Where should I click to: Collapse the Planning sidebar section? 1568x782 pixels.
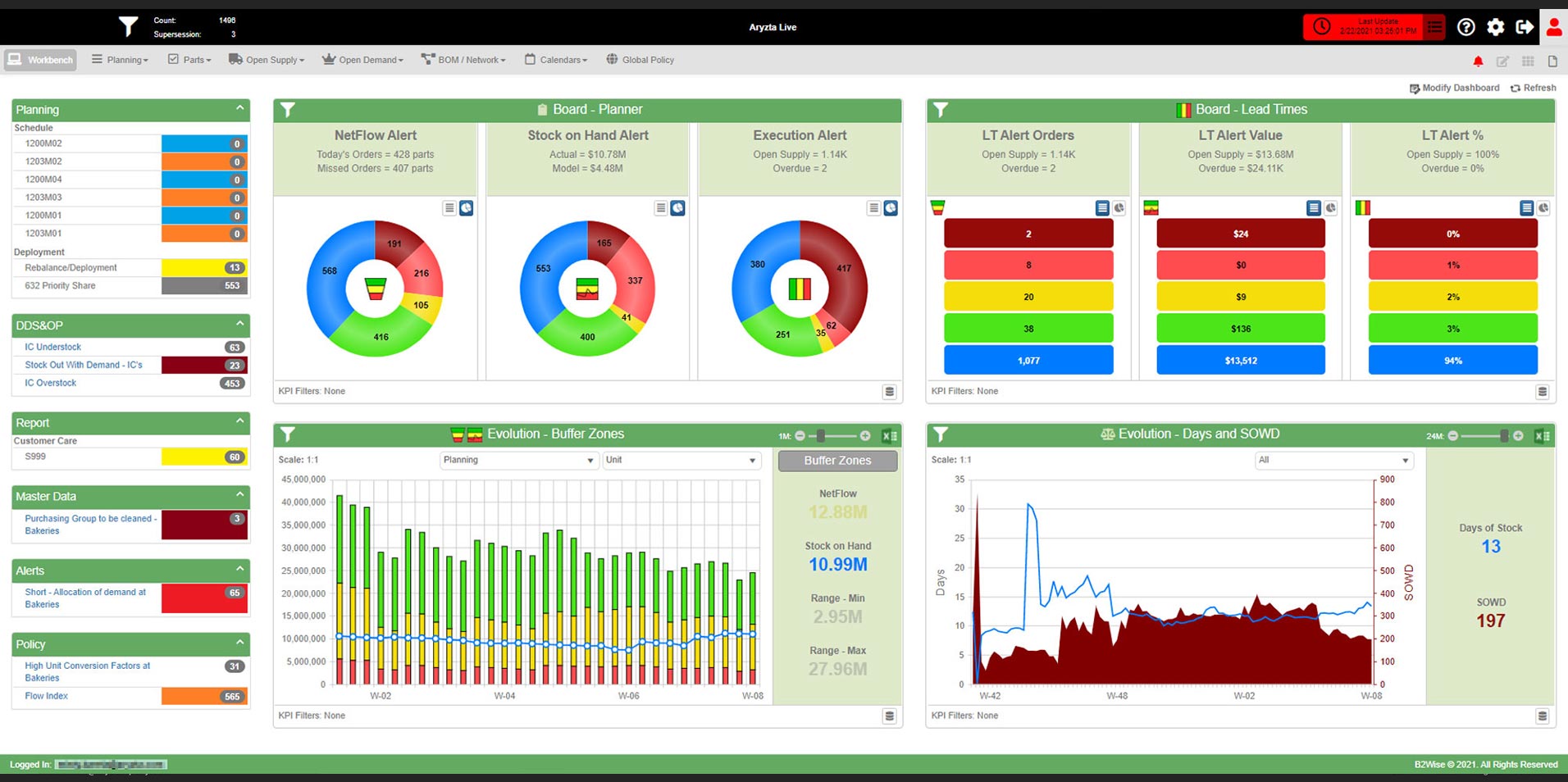239,108
